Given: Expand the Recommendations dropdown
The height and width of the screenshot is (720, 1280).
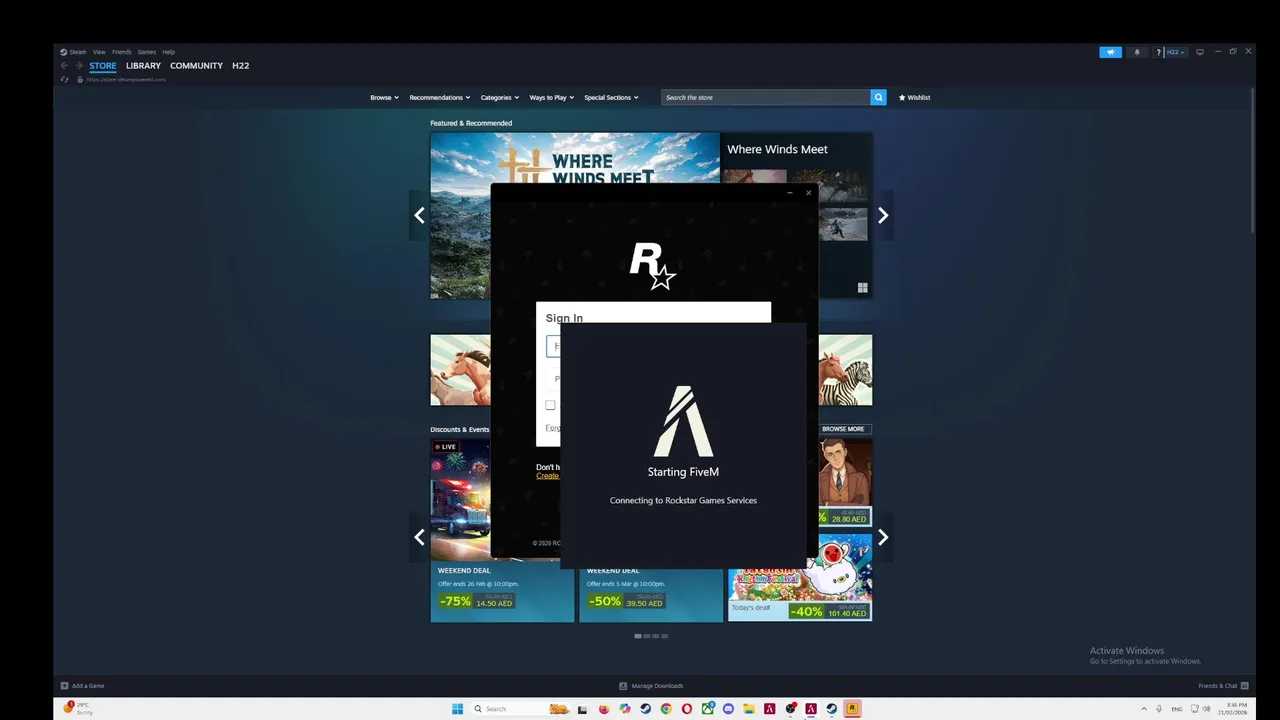Looking at the screenshot, I should click(x=440, y=98).
